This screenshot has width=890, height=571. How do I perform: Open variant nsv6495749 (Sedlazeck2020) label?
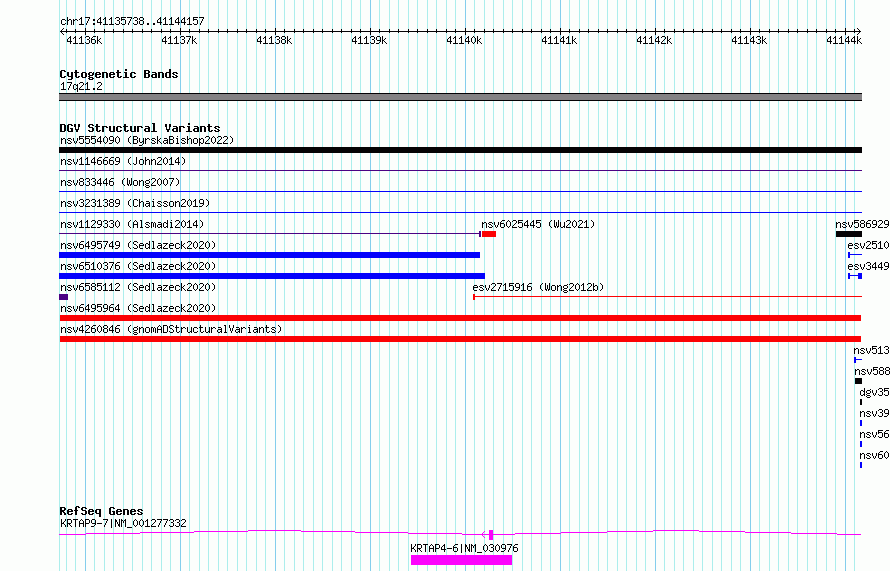pos(138,245)
